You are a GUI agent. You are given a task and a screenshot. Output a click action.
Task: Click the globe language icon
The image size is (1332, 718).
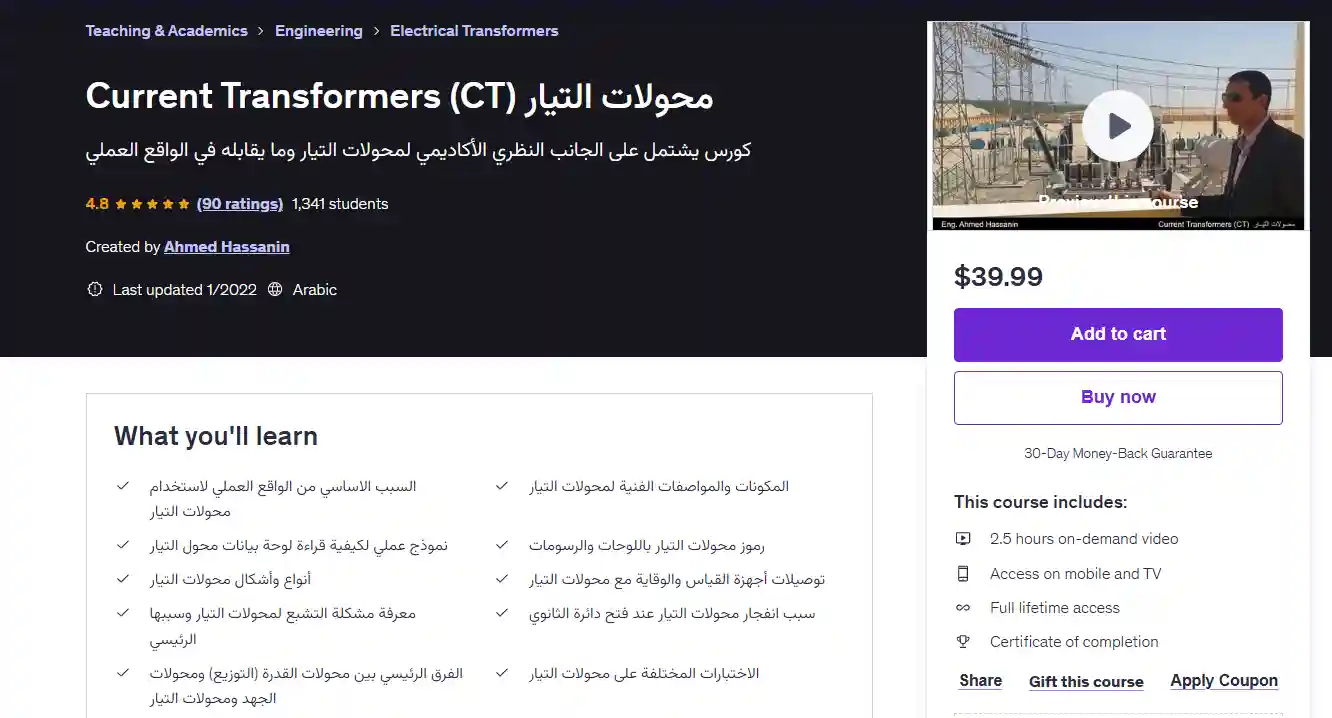click(276, 290)
